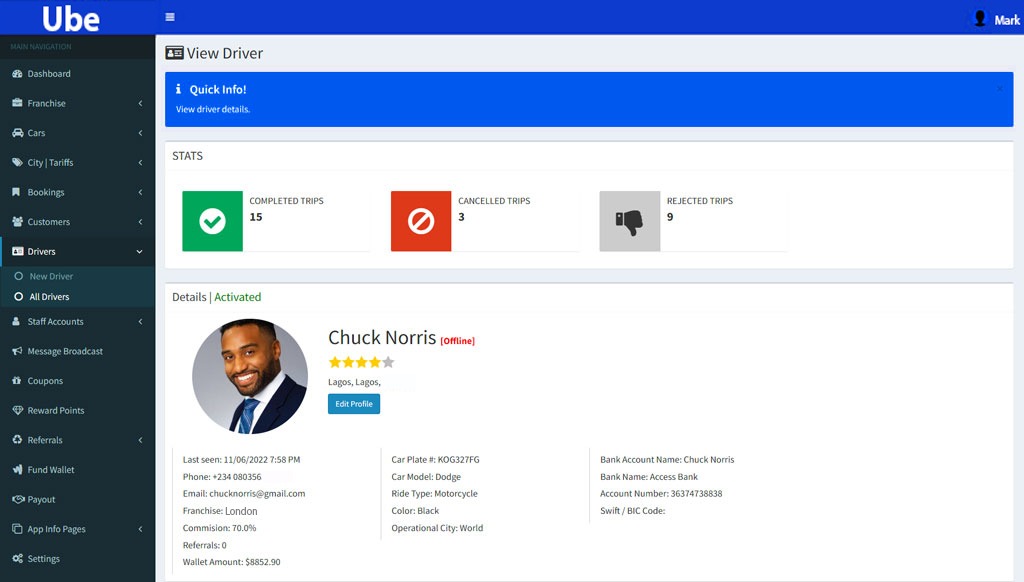This screenshot has height=582, width=1024.
Task: Click the red cancelled trips icon
Action: (421, 221)
